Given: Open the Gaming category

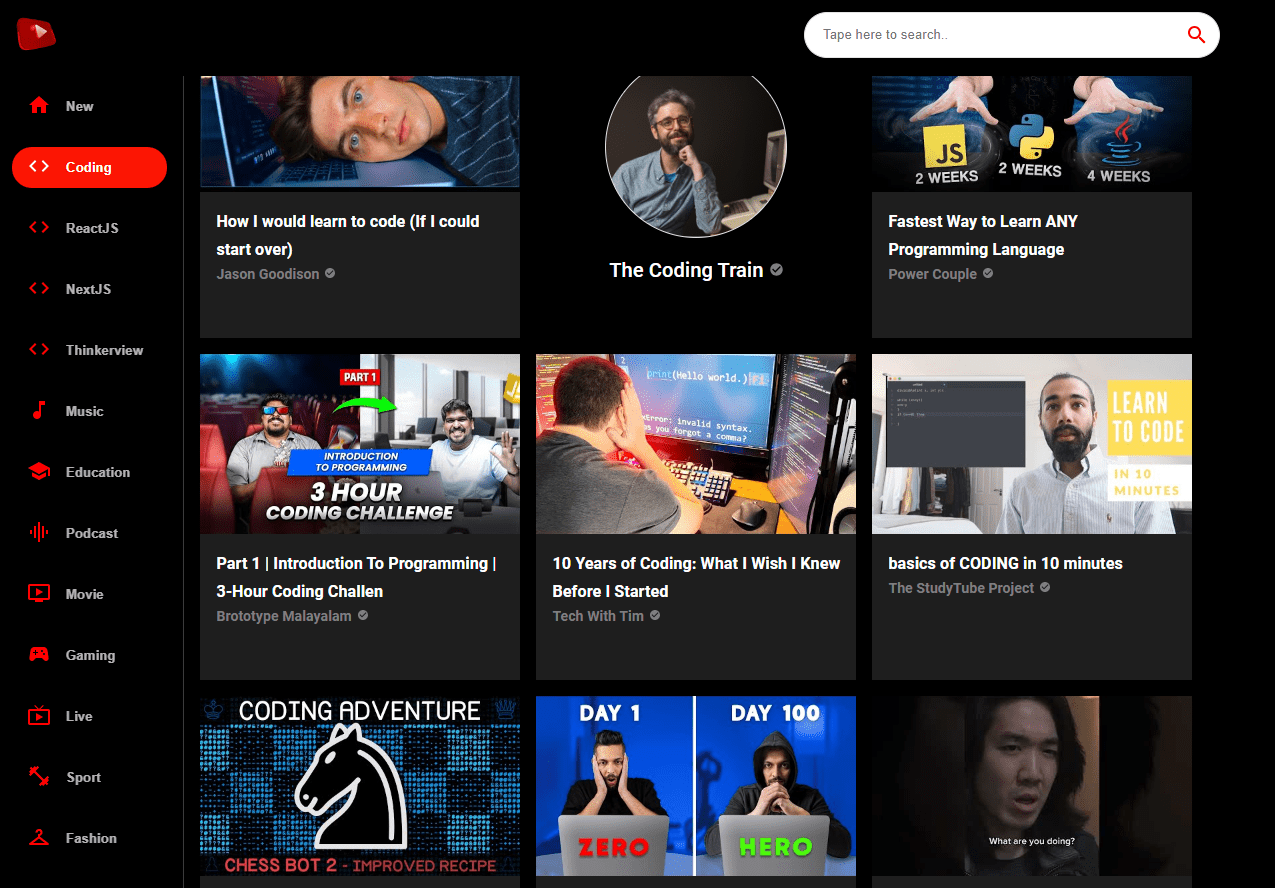Looking at the screenshot, I should (91, 655).
